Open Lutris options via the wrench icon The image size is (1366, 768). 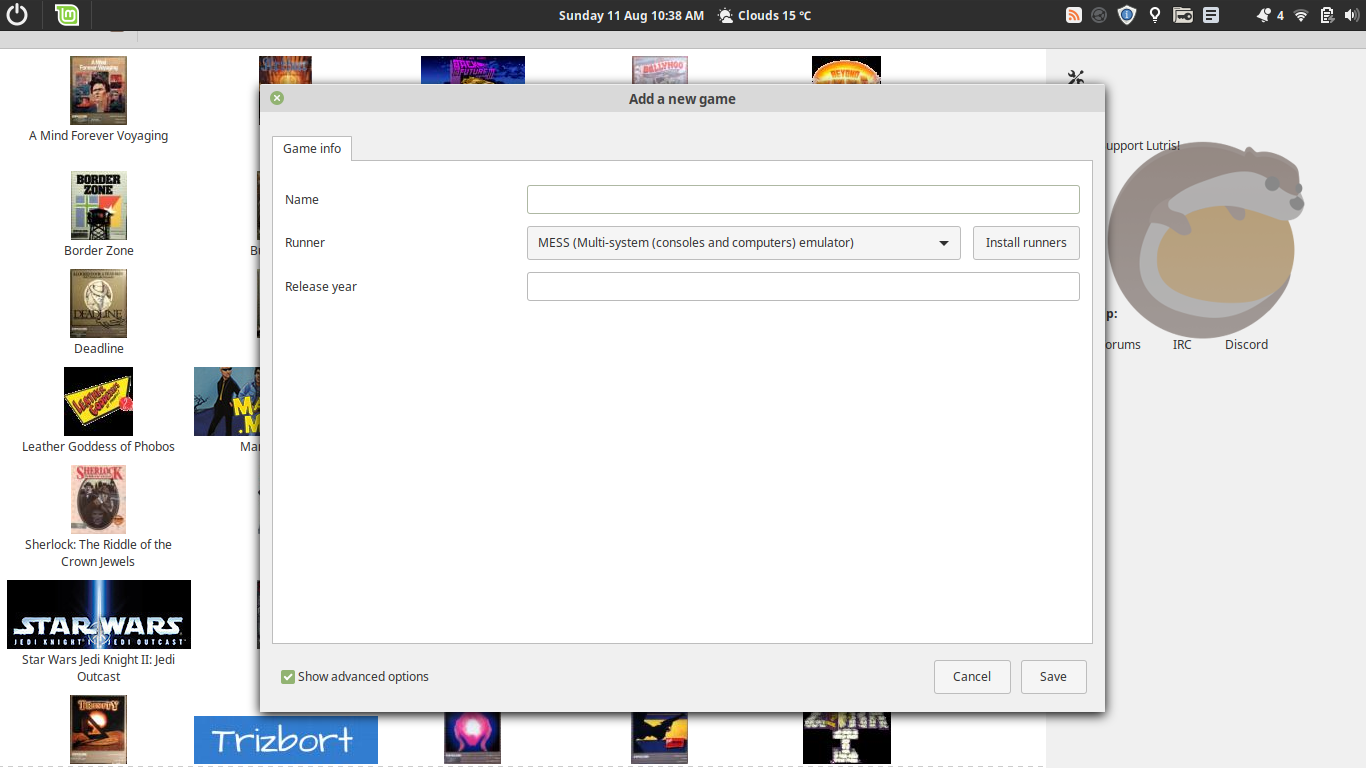click(1075, 77)
